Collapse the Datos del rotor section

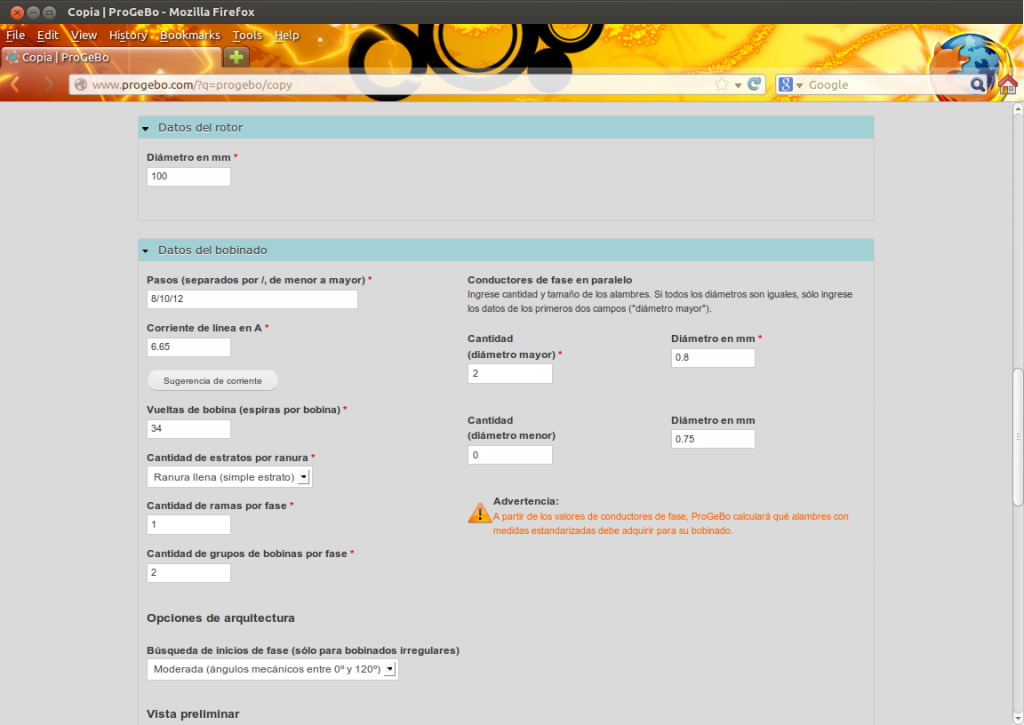tap(145, 128)
